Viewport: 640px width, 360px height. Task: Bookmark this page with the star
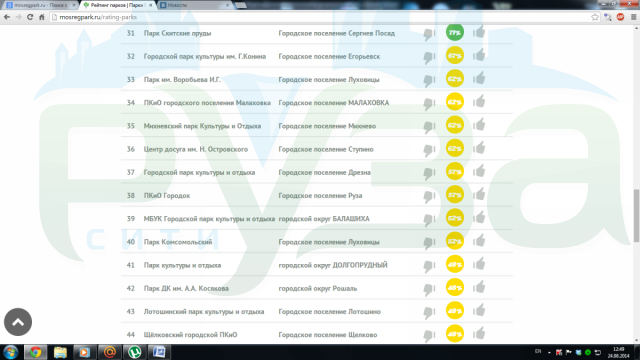pyautogui.click(x=595, y=17)
